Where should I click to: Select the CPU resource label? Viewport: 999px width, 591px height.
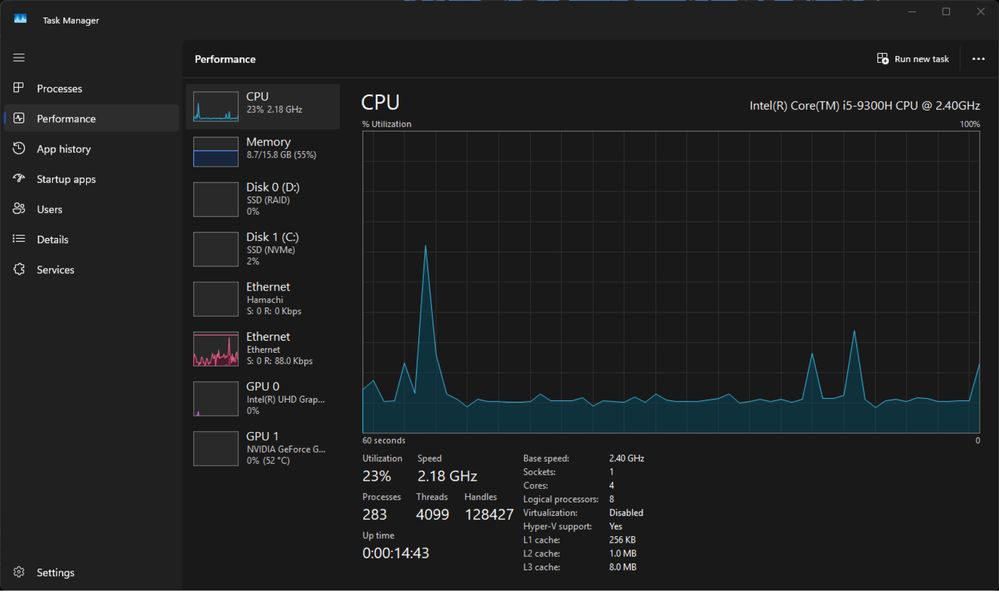(x=257, y=96)
